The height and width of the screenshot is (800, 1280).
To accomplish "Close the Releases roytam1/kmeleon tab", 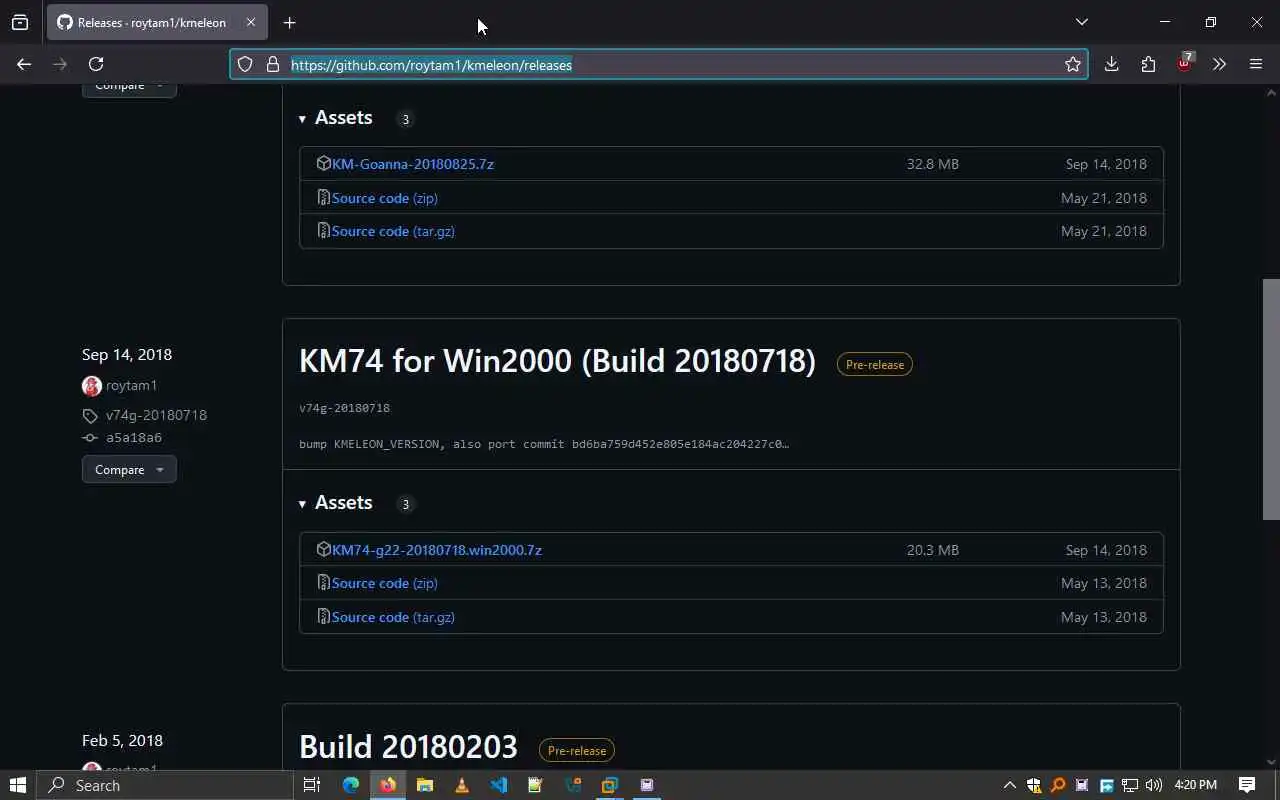I will tap(251, 22).
